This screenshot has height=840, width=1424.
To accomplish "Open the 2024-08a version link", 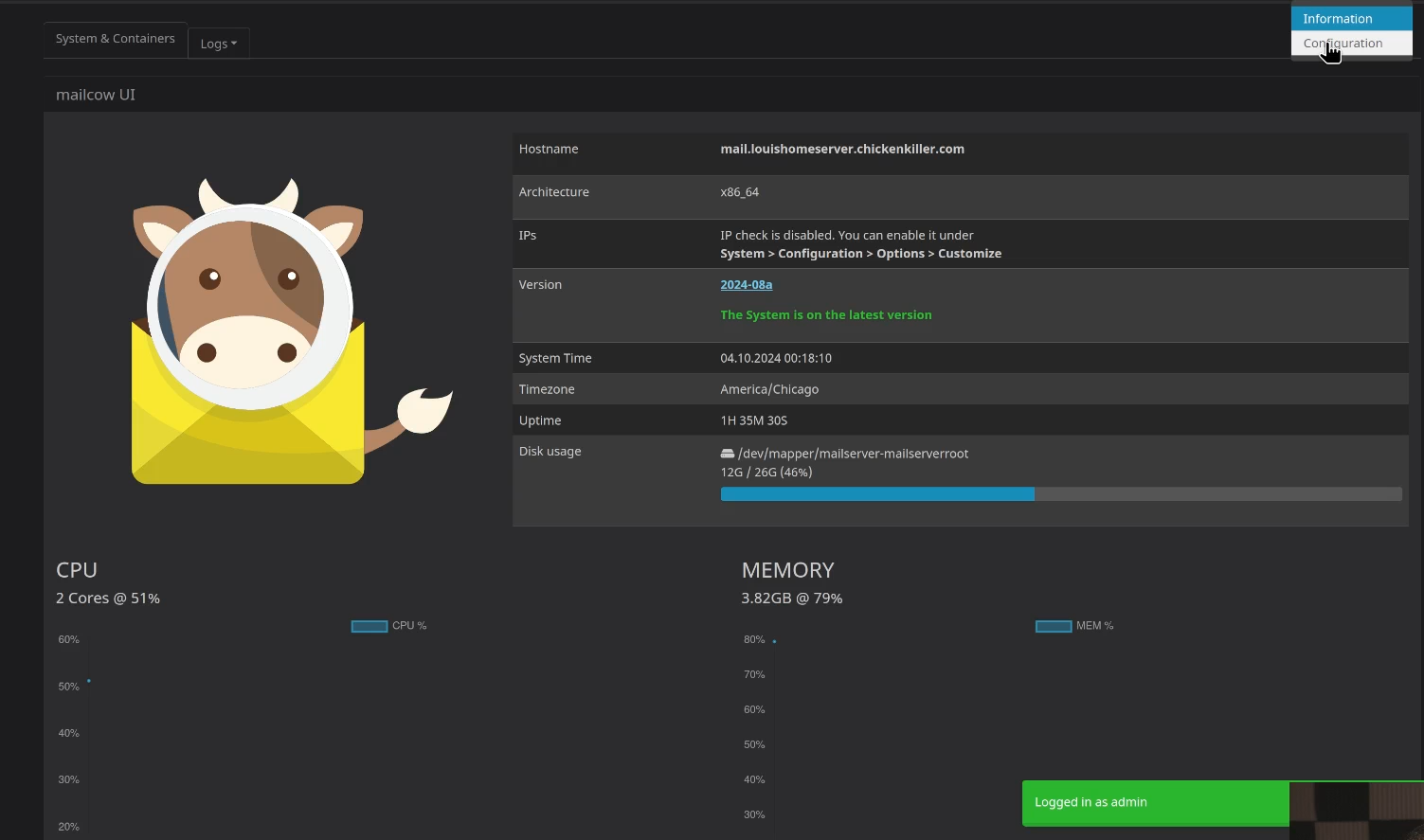I will [746, 285].
